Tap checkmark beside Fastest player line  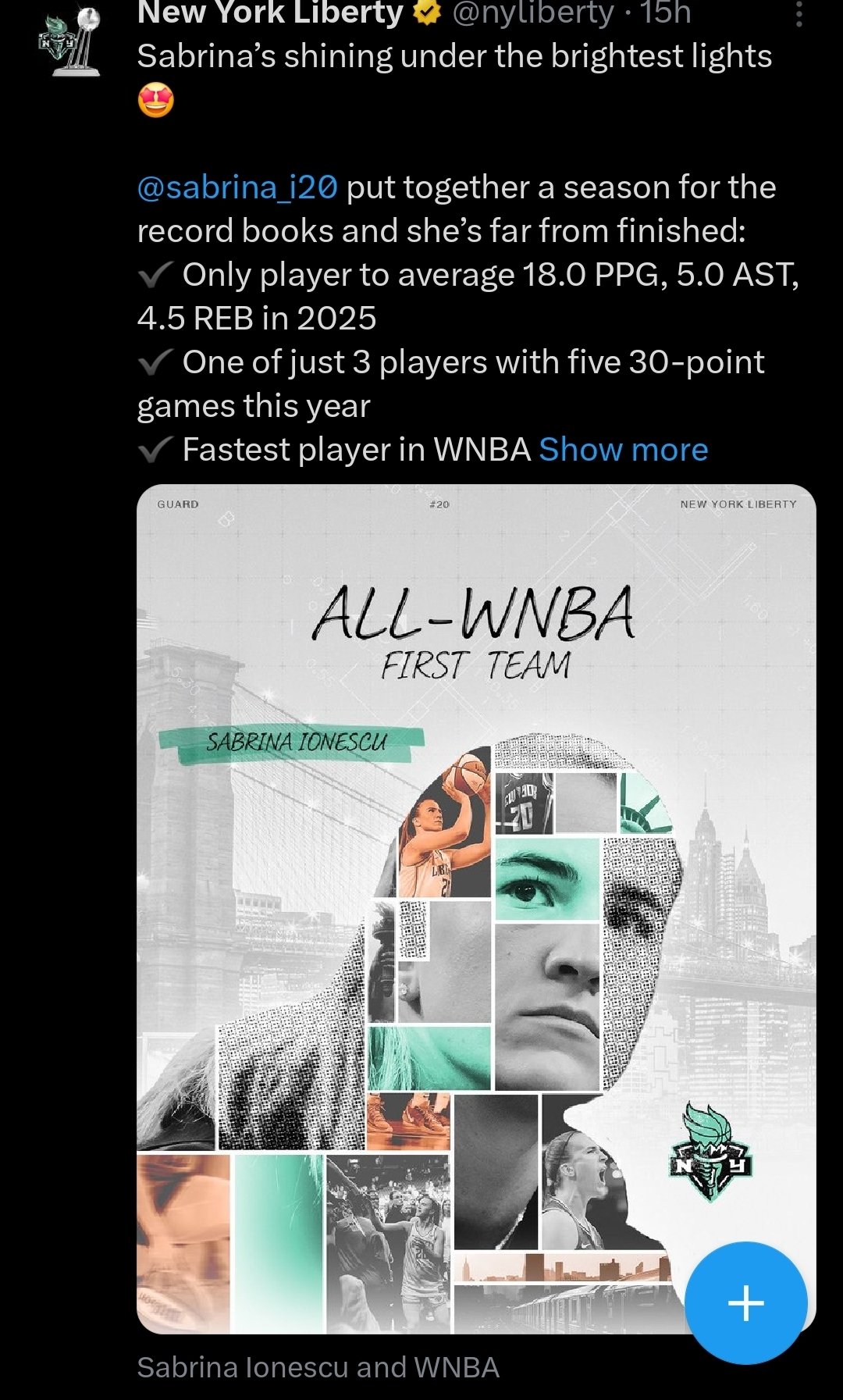155,450
